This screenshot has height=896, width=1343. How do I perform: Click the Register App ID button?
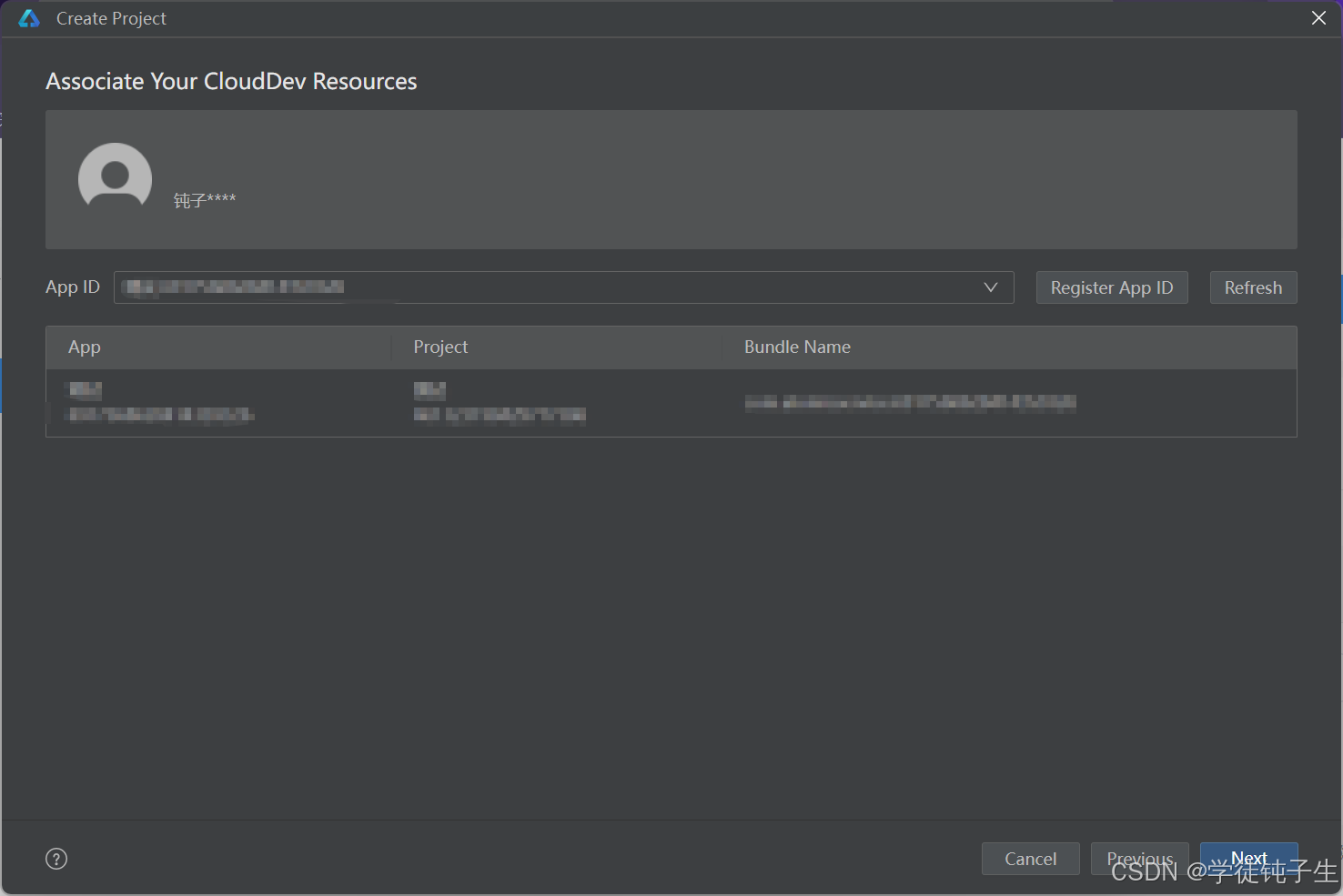point(1112,287)
